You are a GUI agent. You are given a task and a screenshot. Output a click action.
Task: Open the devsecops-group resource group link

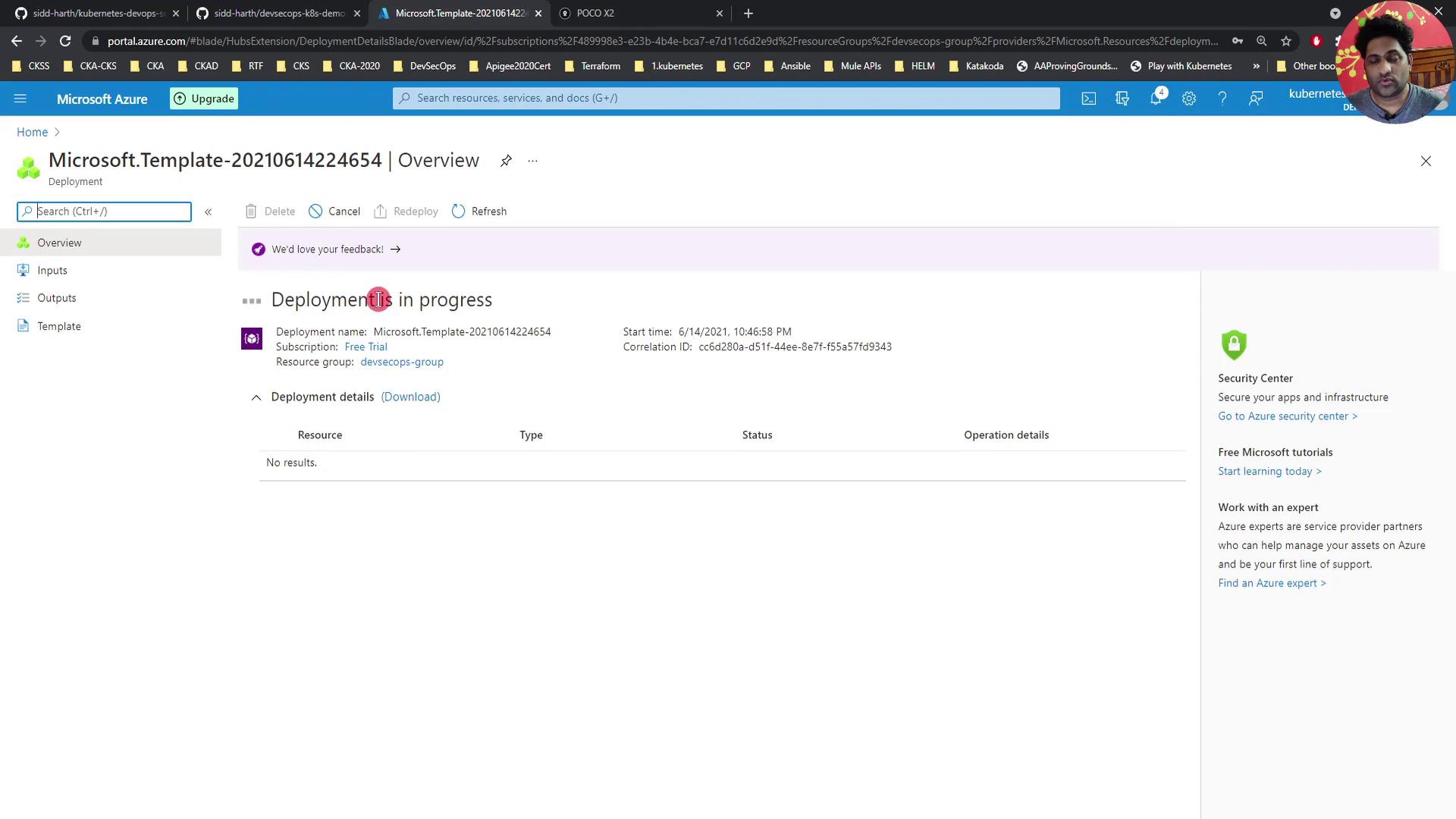coord(402,362)
